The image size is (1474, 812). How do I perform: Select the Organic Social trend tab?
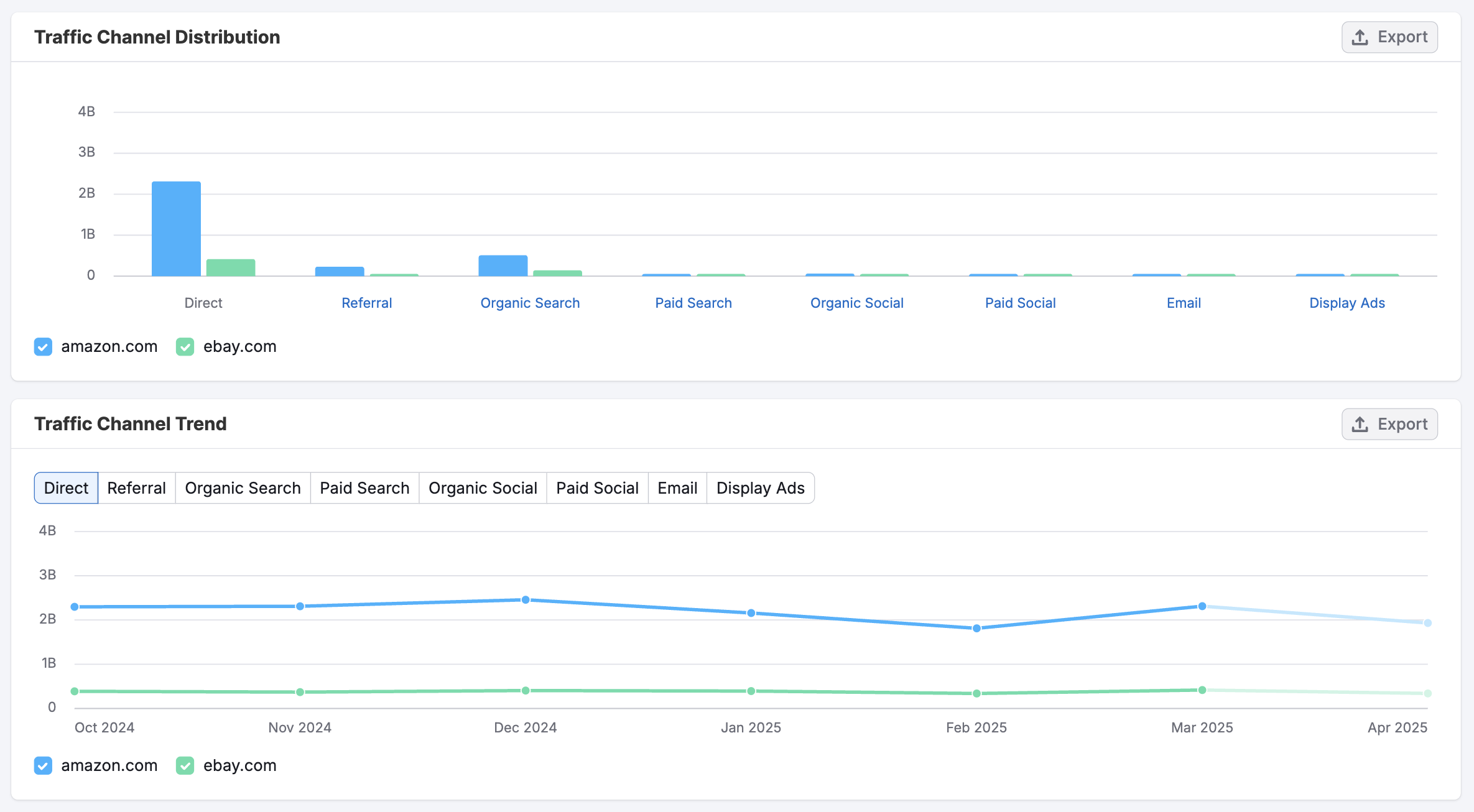[483, 488]
